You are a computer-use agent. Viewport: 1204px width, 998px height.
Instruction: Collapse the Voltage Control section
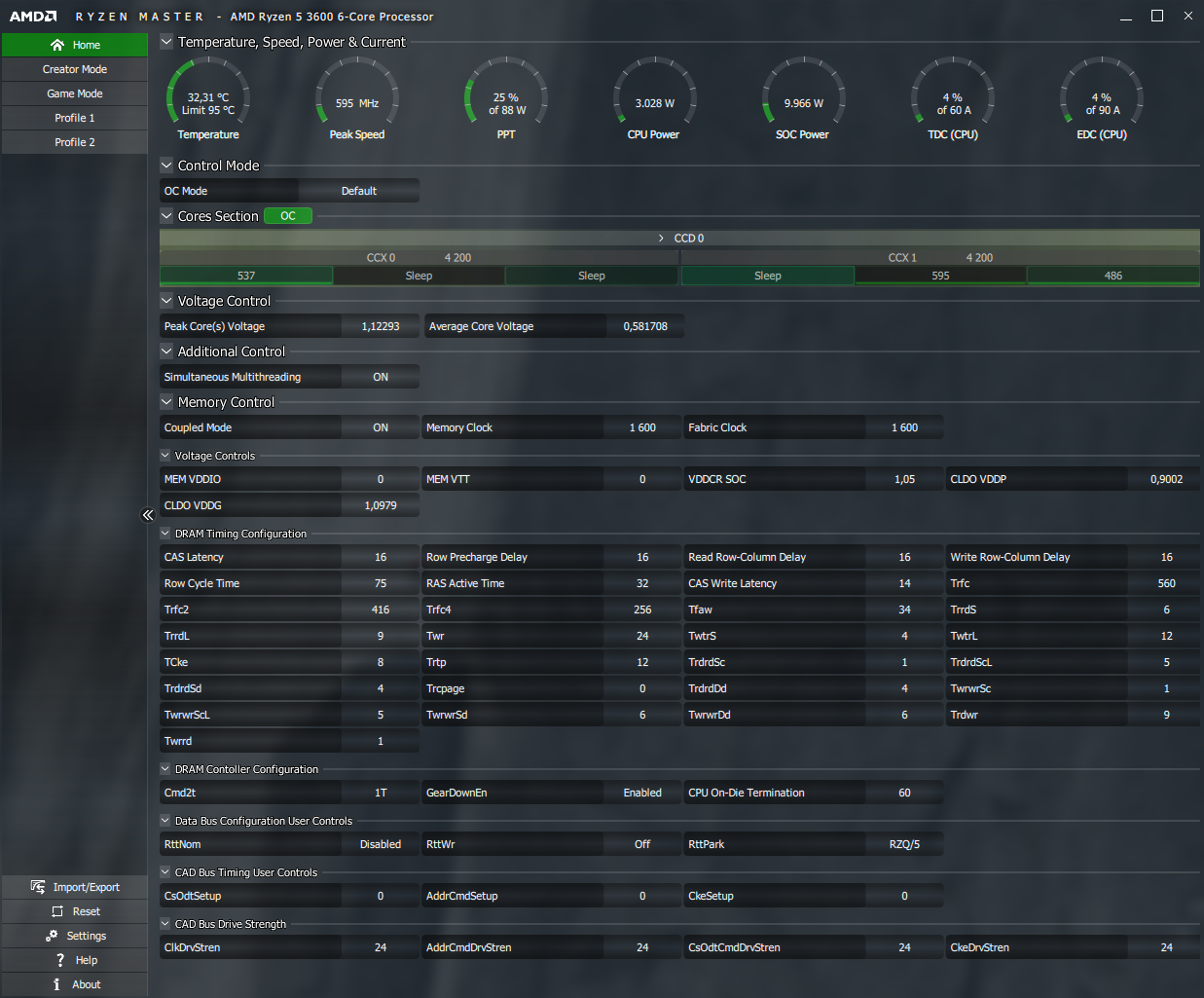coord(166,301)
